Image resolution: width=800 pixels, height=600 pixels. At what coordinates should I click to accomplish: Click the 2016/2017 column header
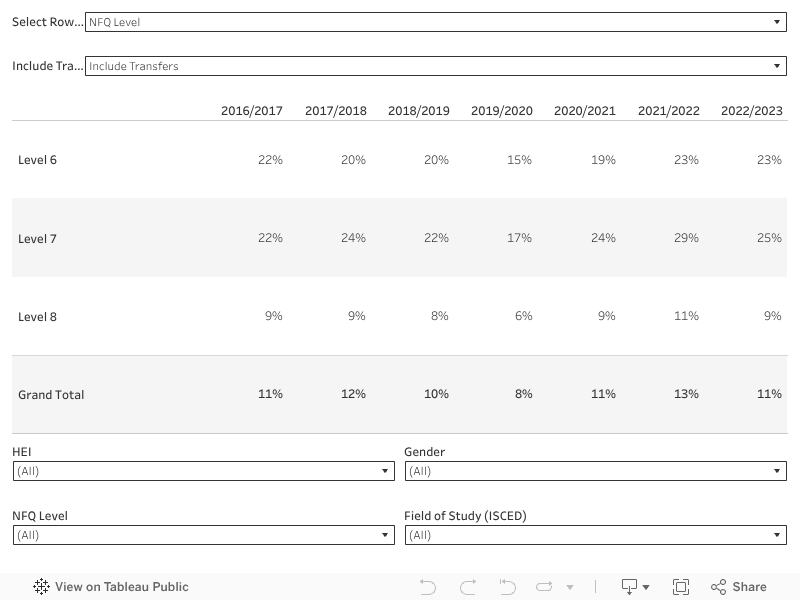pyautogui.click(x=252, y=111)
